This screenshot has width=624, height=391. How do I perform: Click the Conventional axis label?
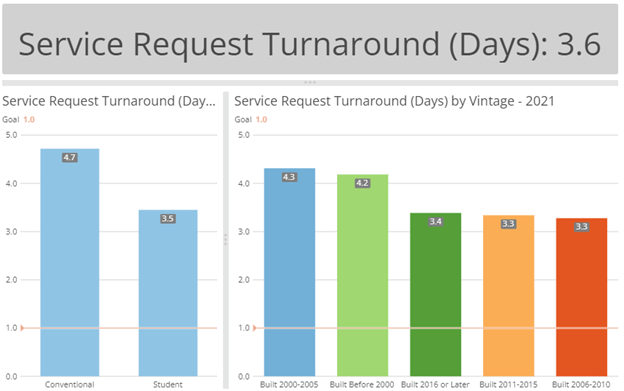70,385
